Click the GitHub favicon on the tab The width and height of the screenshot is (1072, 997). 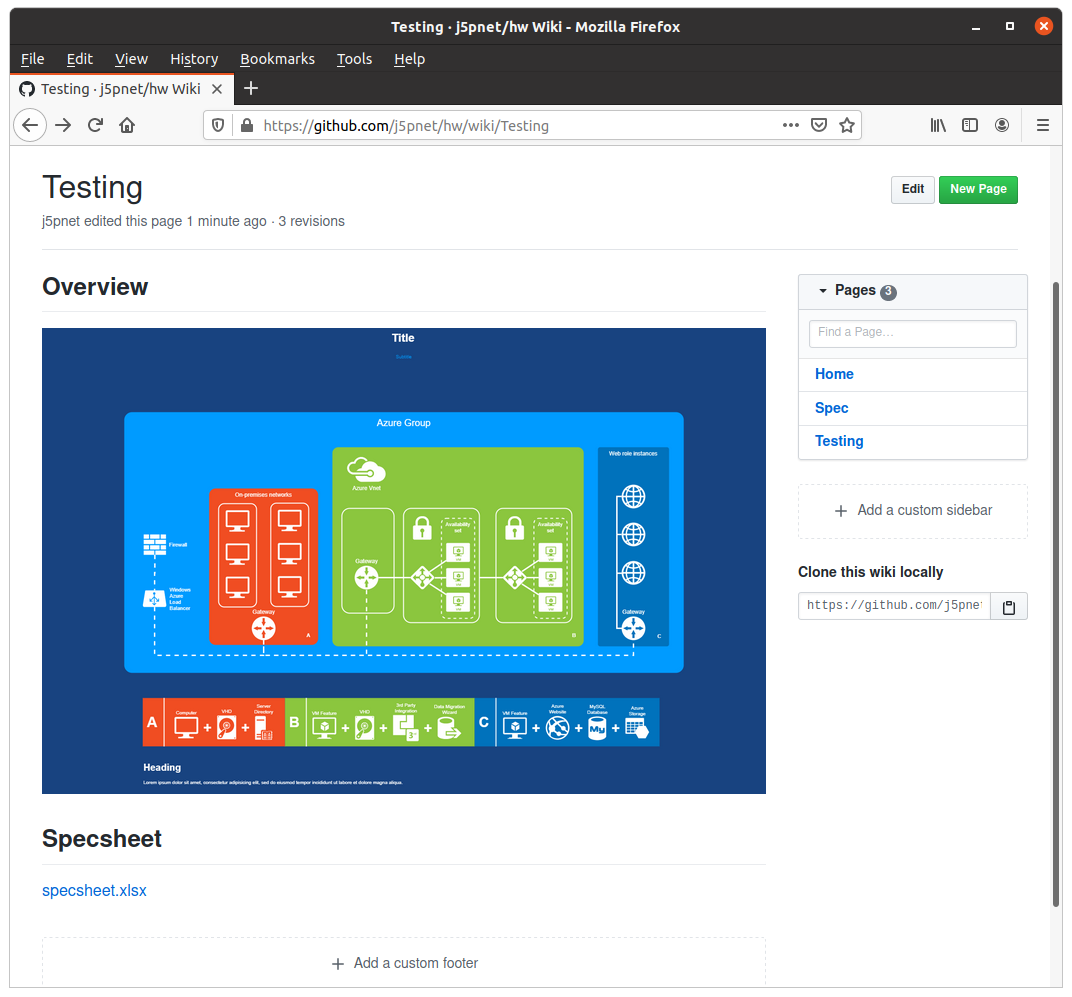27,89
